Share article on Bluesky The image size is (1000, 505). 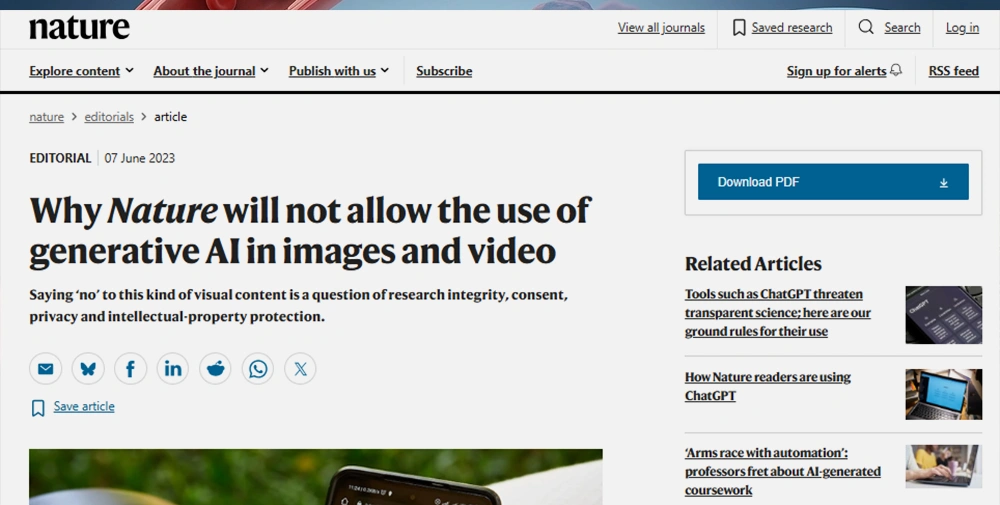point(88,369)
